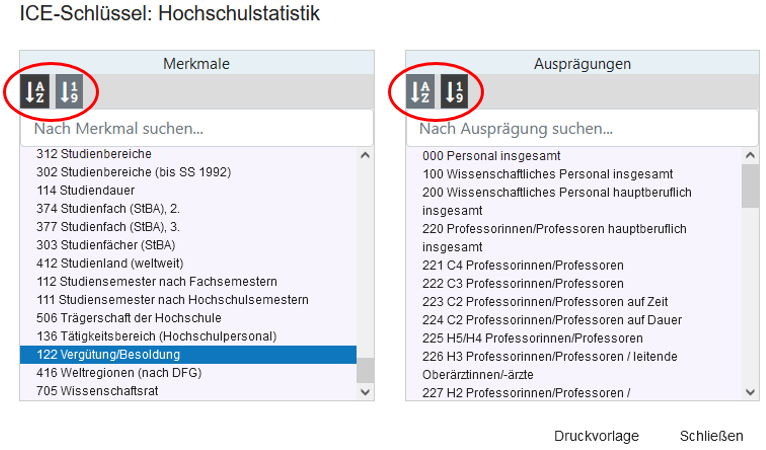
Task: Click the Merkmal search field
Action: [196, 129]
